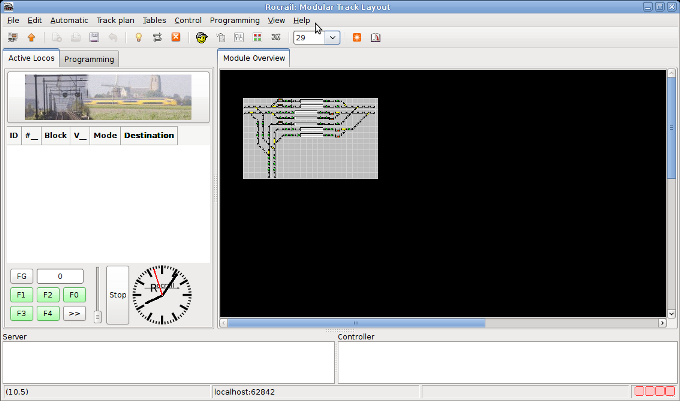
Task: Toggle the F4 loco function button
Action: [47, 313]
